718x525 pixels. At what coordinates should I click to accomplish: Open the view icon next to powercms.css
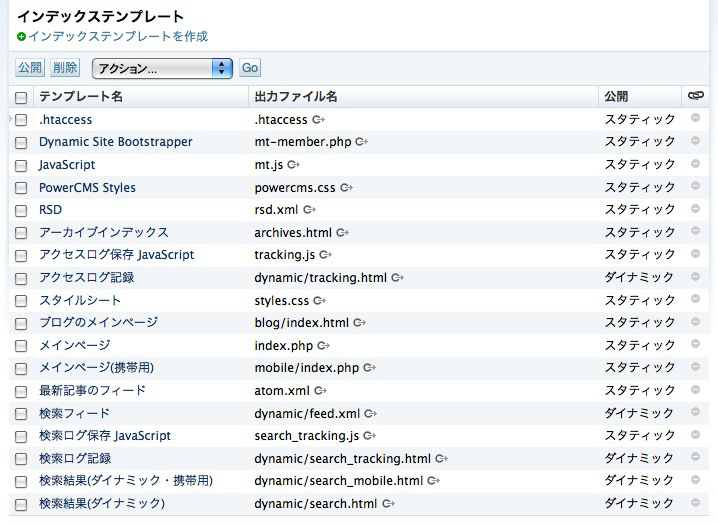click(347, 187)
